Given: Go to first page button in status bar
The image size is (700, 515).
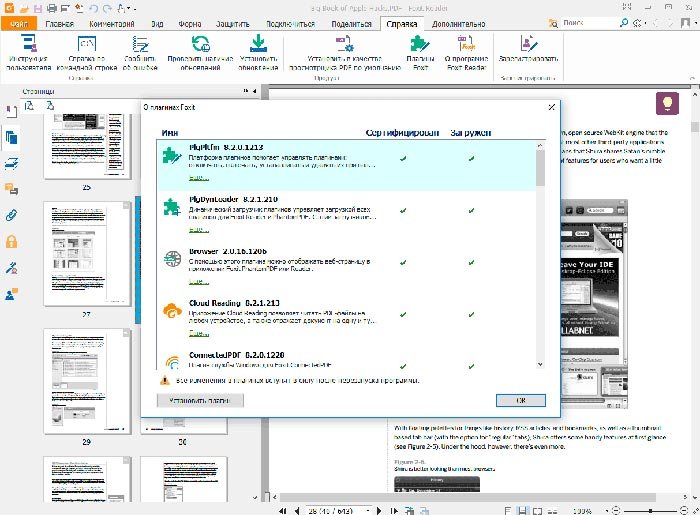Looking at the screenshot, I should (x=283, y=511).
